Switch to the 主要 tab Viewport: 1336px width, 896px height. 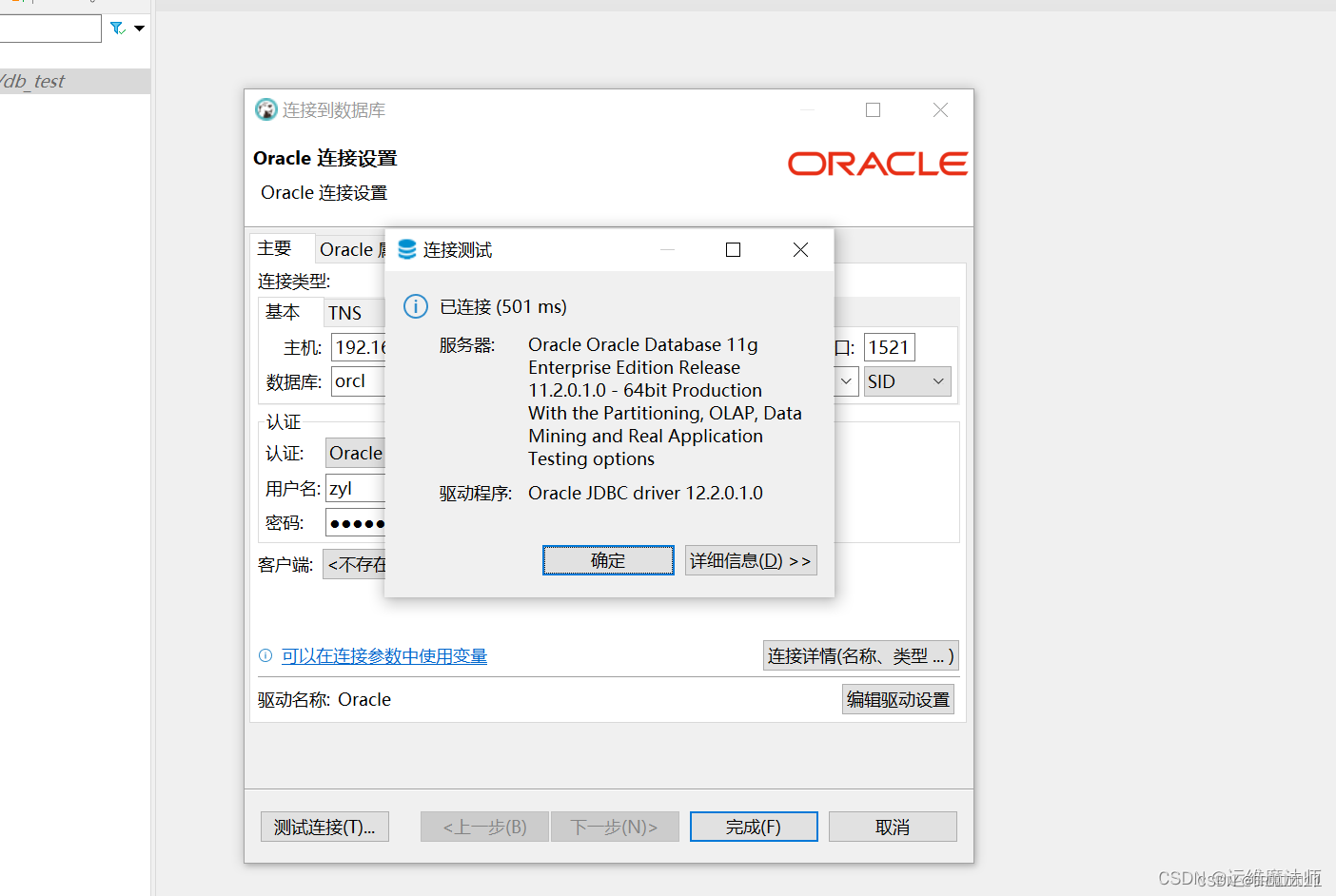coord(282,248)
